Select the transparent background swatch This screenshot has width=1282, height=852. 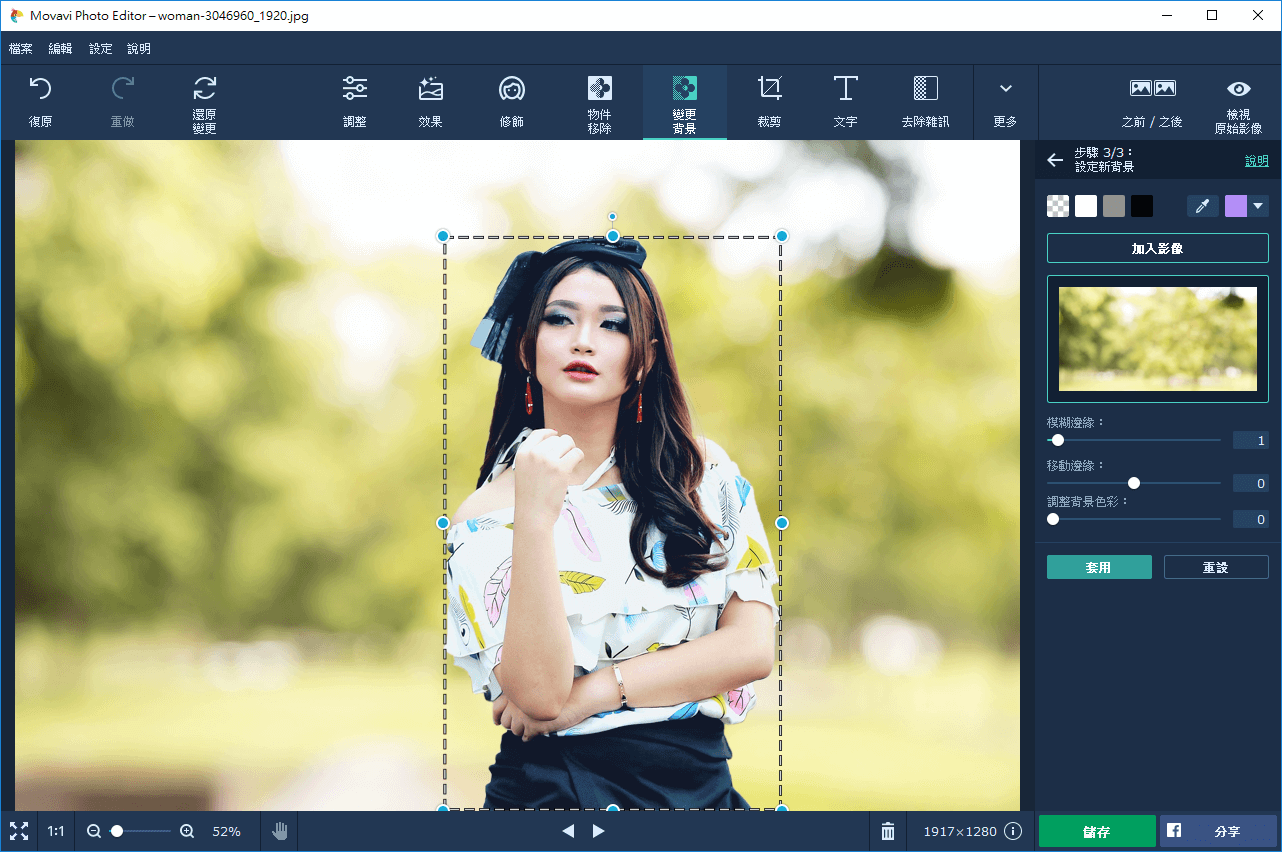point(1058,206)
